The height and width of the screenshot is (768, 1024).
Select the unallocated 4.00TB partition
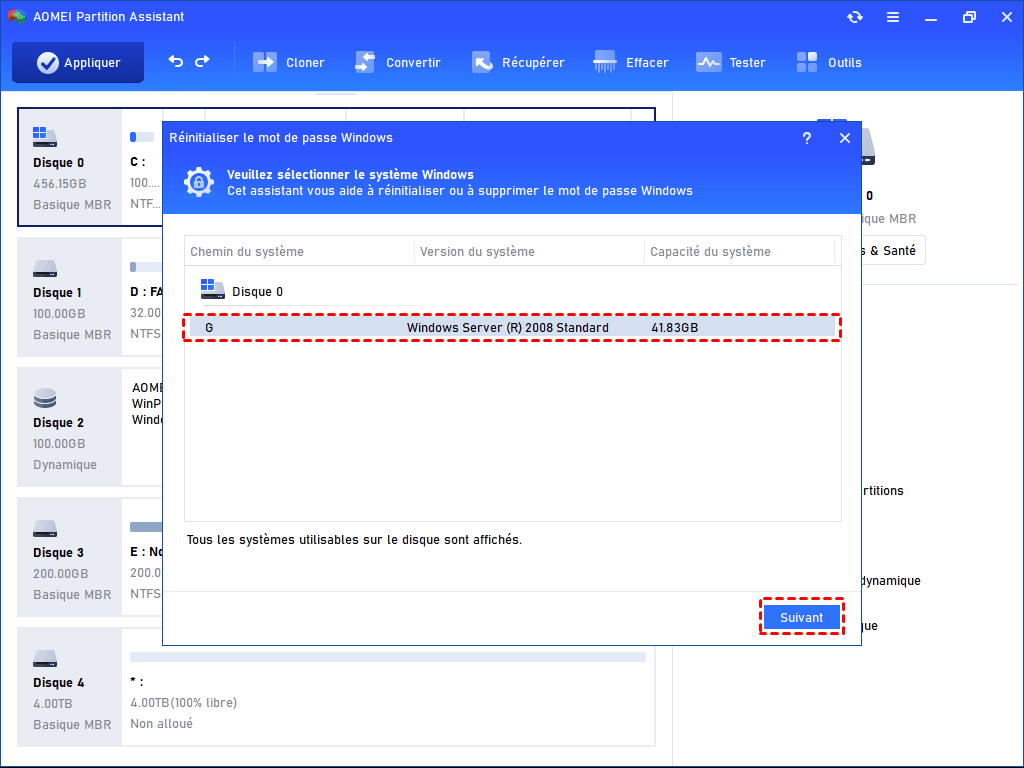[388, 687]
